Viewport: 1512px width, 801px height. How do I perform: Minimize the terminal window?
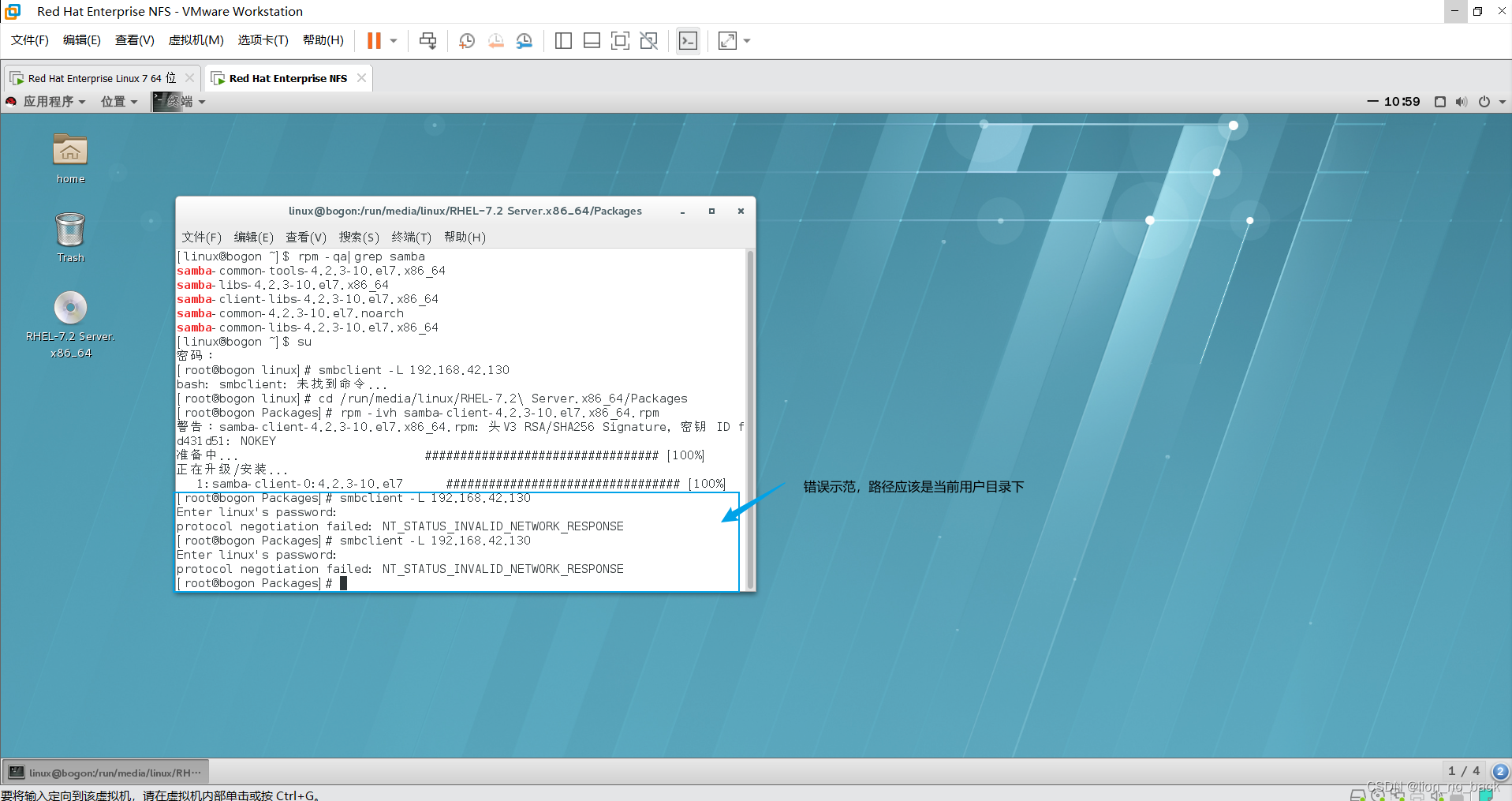point(682,211)
